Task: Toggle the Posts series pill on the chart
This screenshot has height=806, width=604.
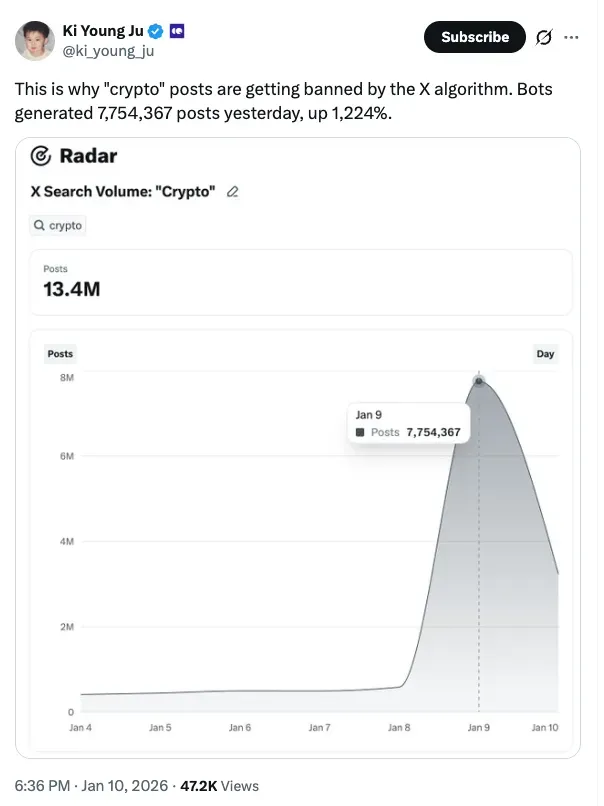Action: [x=60, y=354]
